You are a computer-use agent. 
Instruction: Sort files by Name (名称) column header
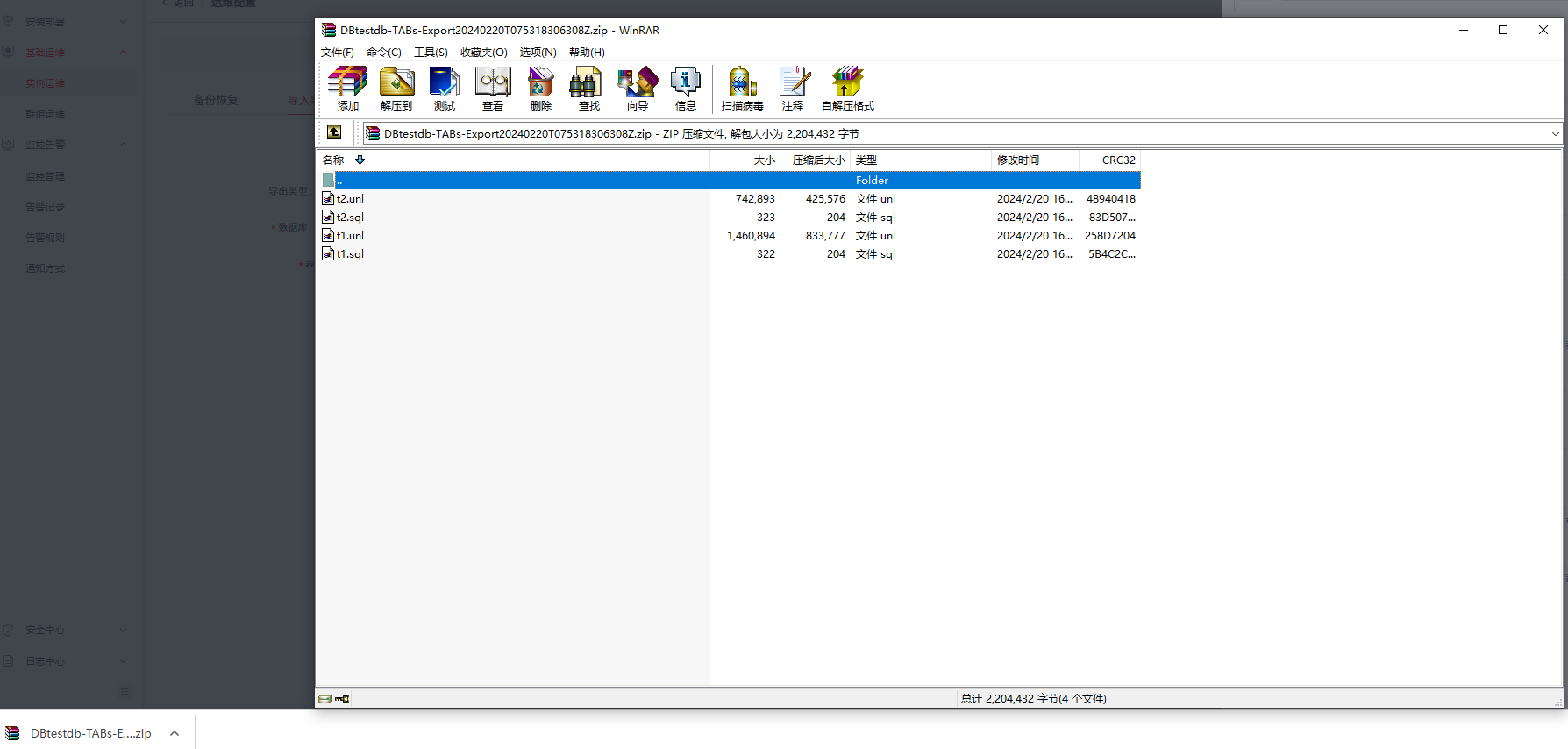(x=334, y=160)
